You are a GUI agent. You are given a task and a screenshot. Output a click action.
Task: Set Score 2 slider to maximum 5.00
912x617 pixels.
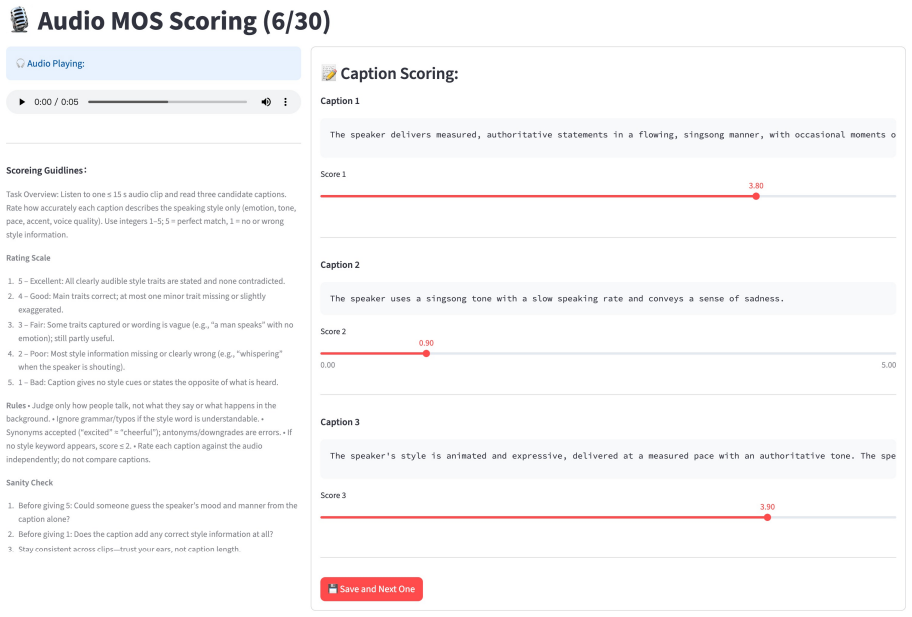pyautogui.click(x=896, y=354)
